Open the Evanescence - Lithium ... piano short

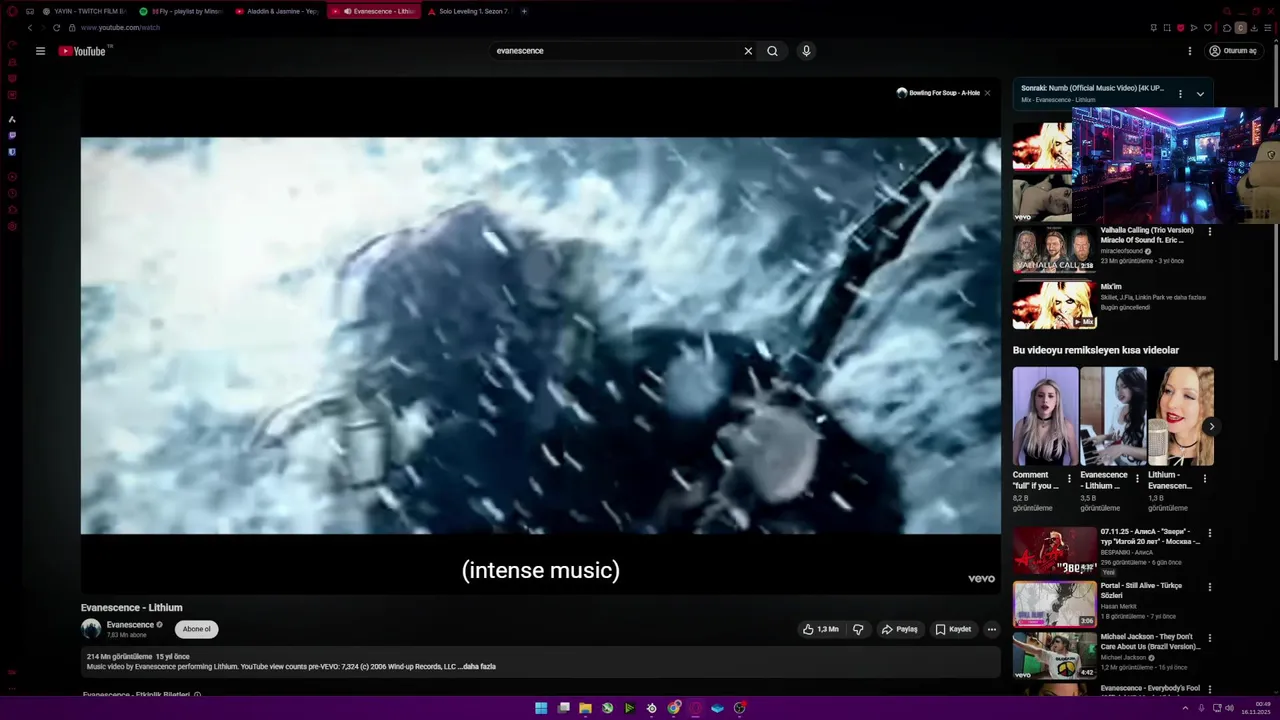1112,416
